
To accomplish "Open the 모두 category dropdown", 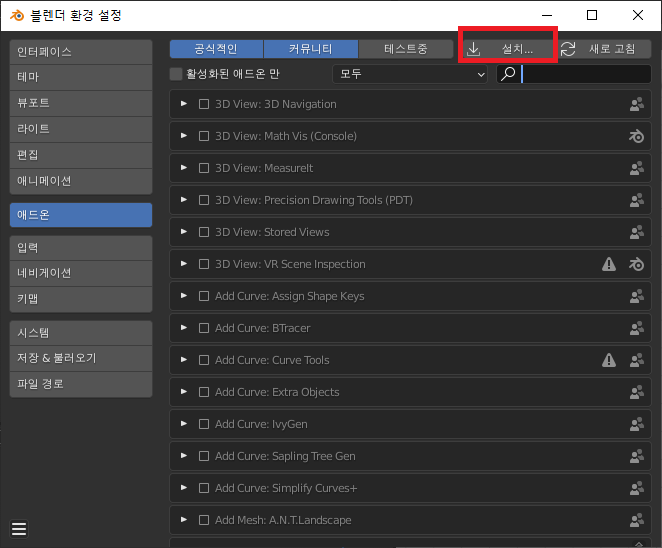I will tap(410, 74).
